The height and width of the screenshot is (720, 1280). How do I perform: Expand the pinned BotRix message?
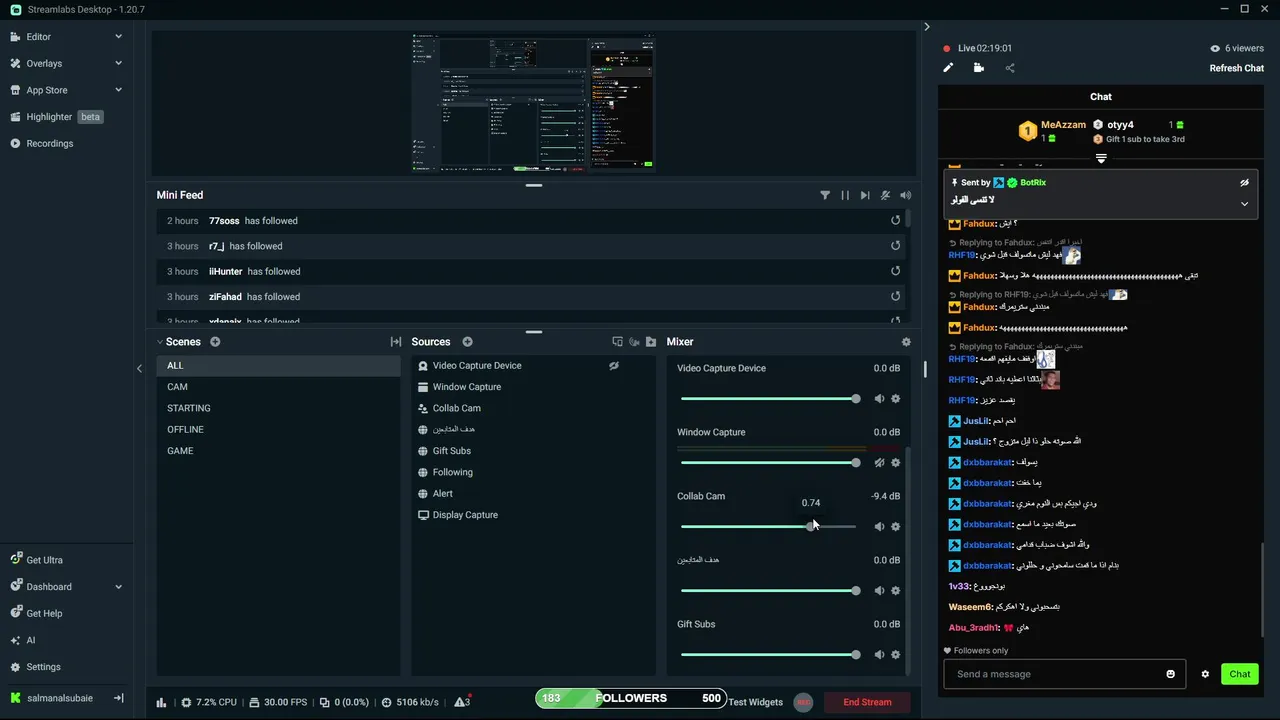pos(1244,203)
